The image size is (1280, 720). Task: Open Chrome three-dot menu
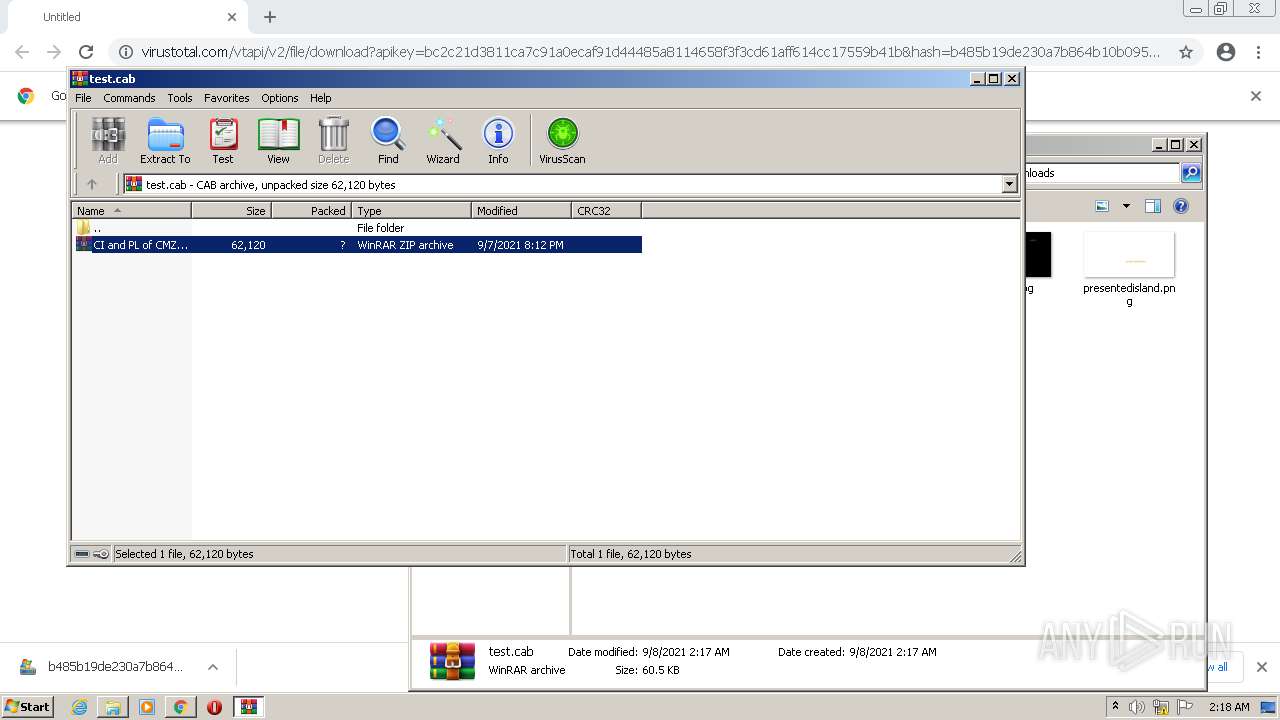tap(1259, 52)
